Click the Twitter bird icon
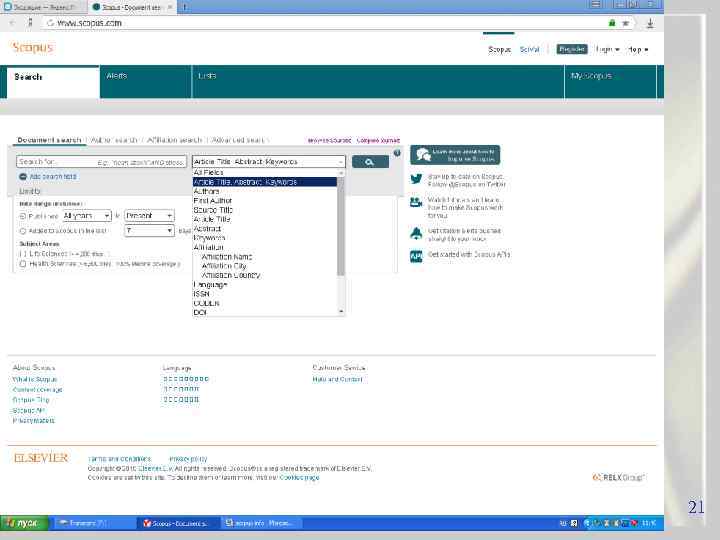Image resolution: width=720 pixels, height=540 pixels. pyautogui.click(x=416, y=179)
